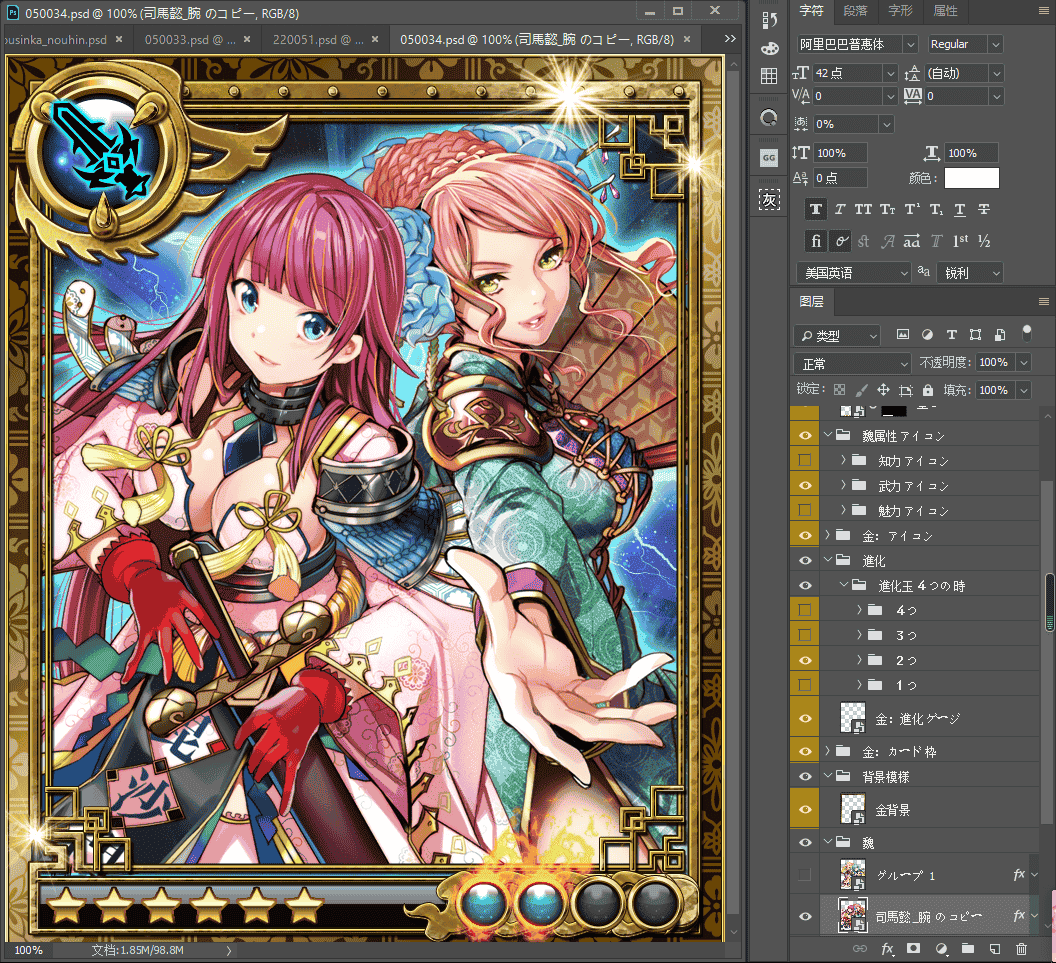Switch to the 050033.psd document tab
This screenshot has height=963, width=1056.
[191, 40]
